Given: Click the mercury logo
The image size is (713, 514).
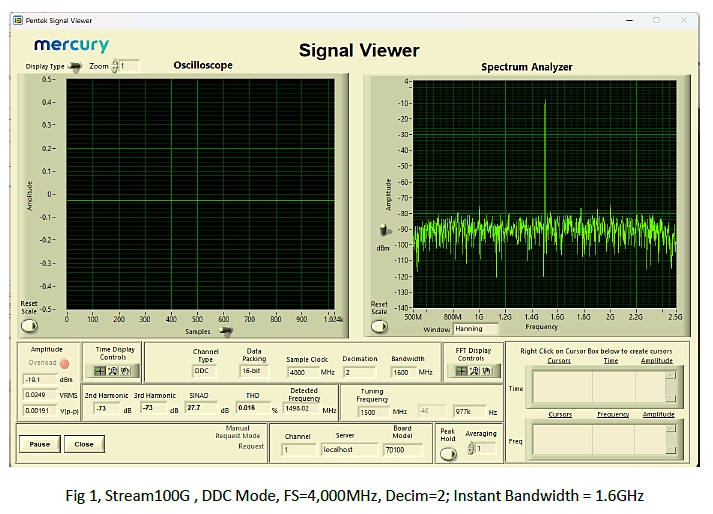Looking at the screenshot, I should 71,45.
